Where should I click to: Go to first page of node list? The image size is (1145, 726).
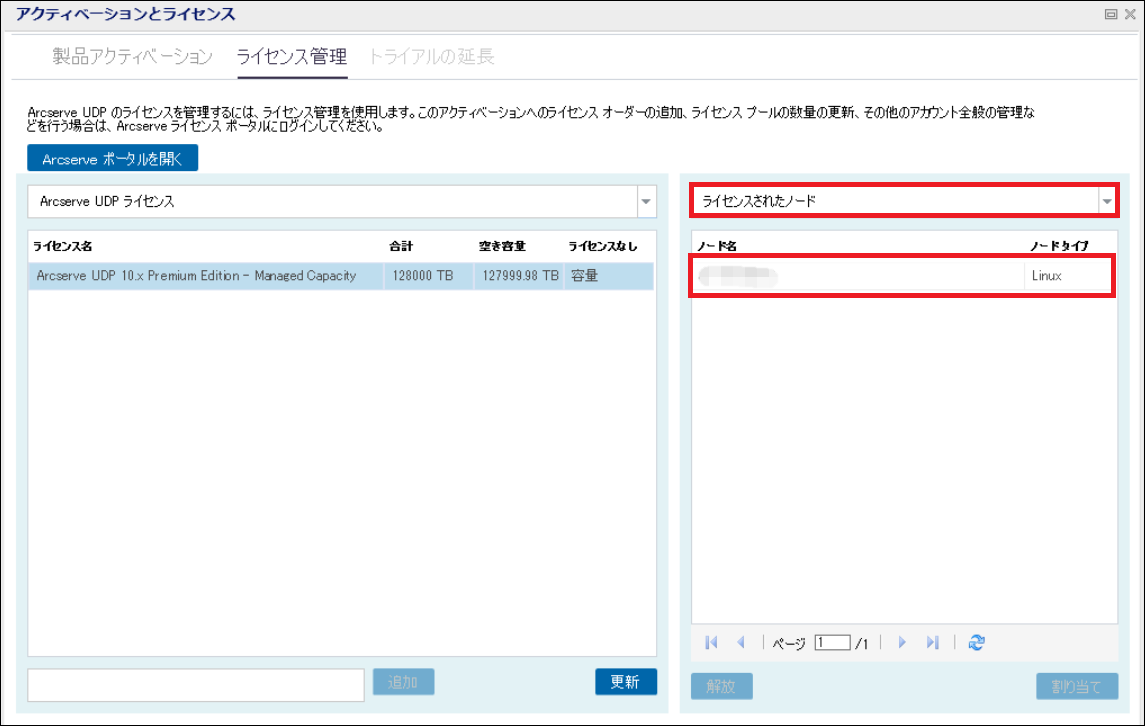tap(711, 643)
